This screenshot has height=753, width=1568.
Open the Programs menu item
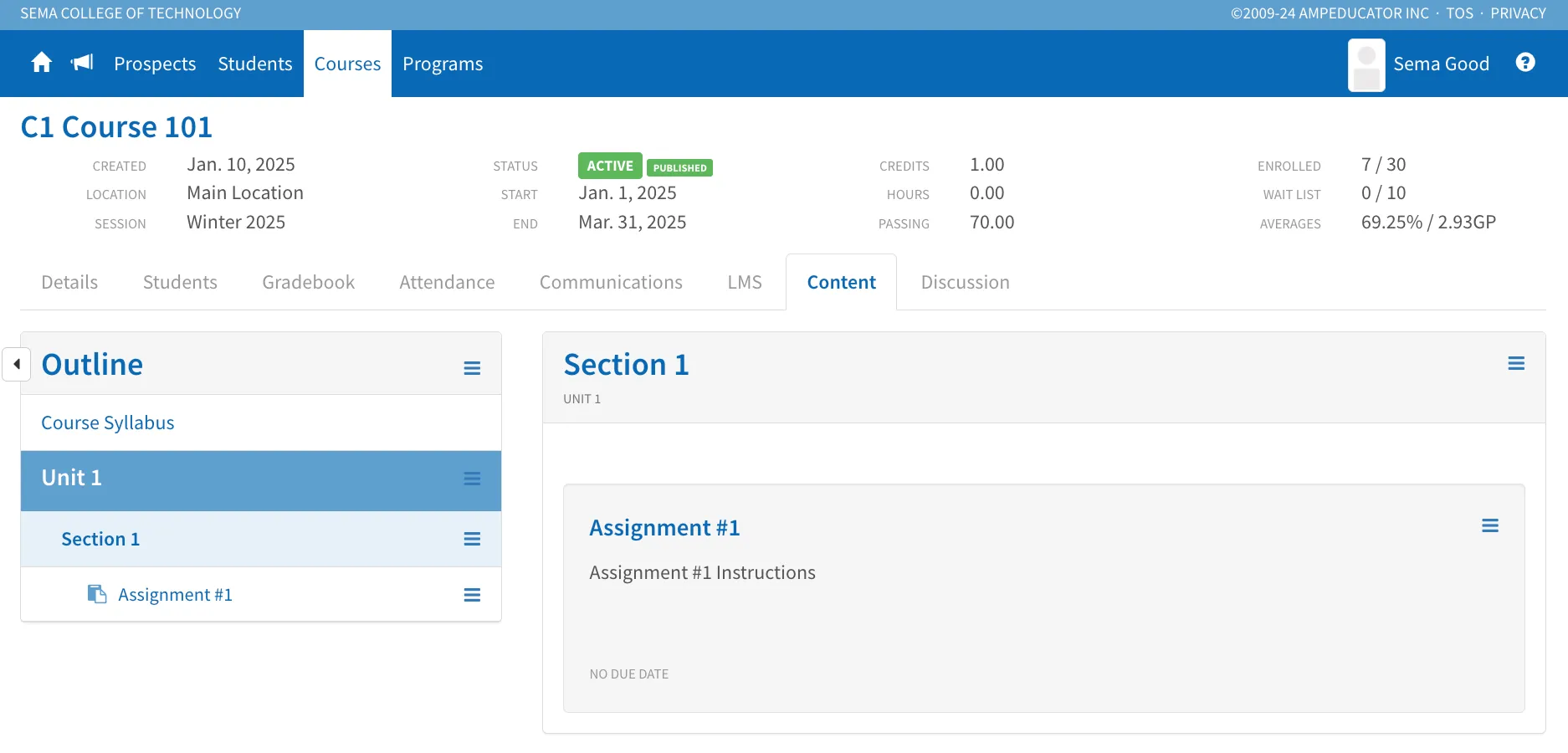point(443,64)
